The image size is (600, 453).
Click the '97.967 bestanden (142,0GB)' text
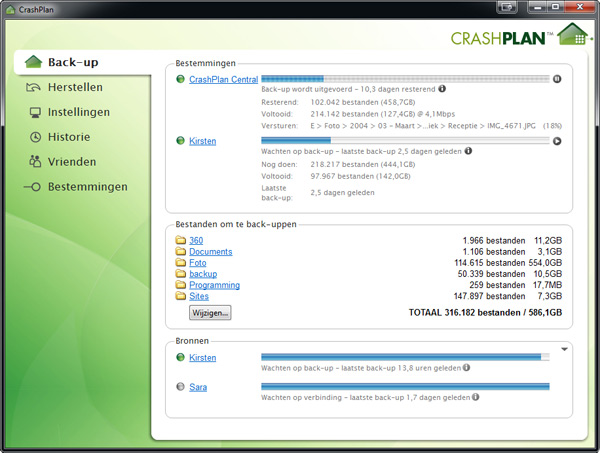pos(360,176)
